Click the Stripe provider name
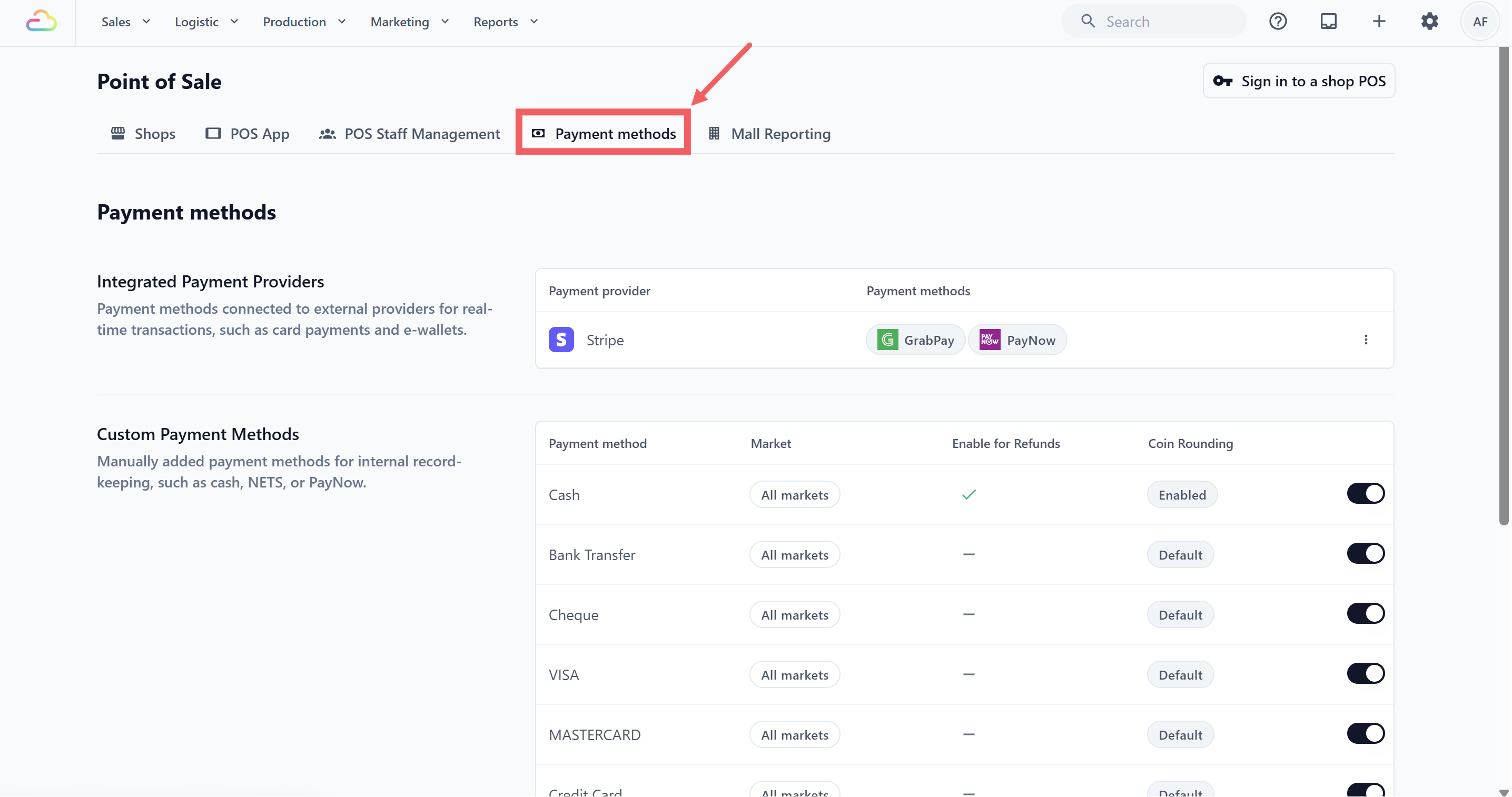This screenshot has height=797, width=1512. [605, 340]
